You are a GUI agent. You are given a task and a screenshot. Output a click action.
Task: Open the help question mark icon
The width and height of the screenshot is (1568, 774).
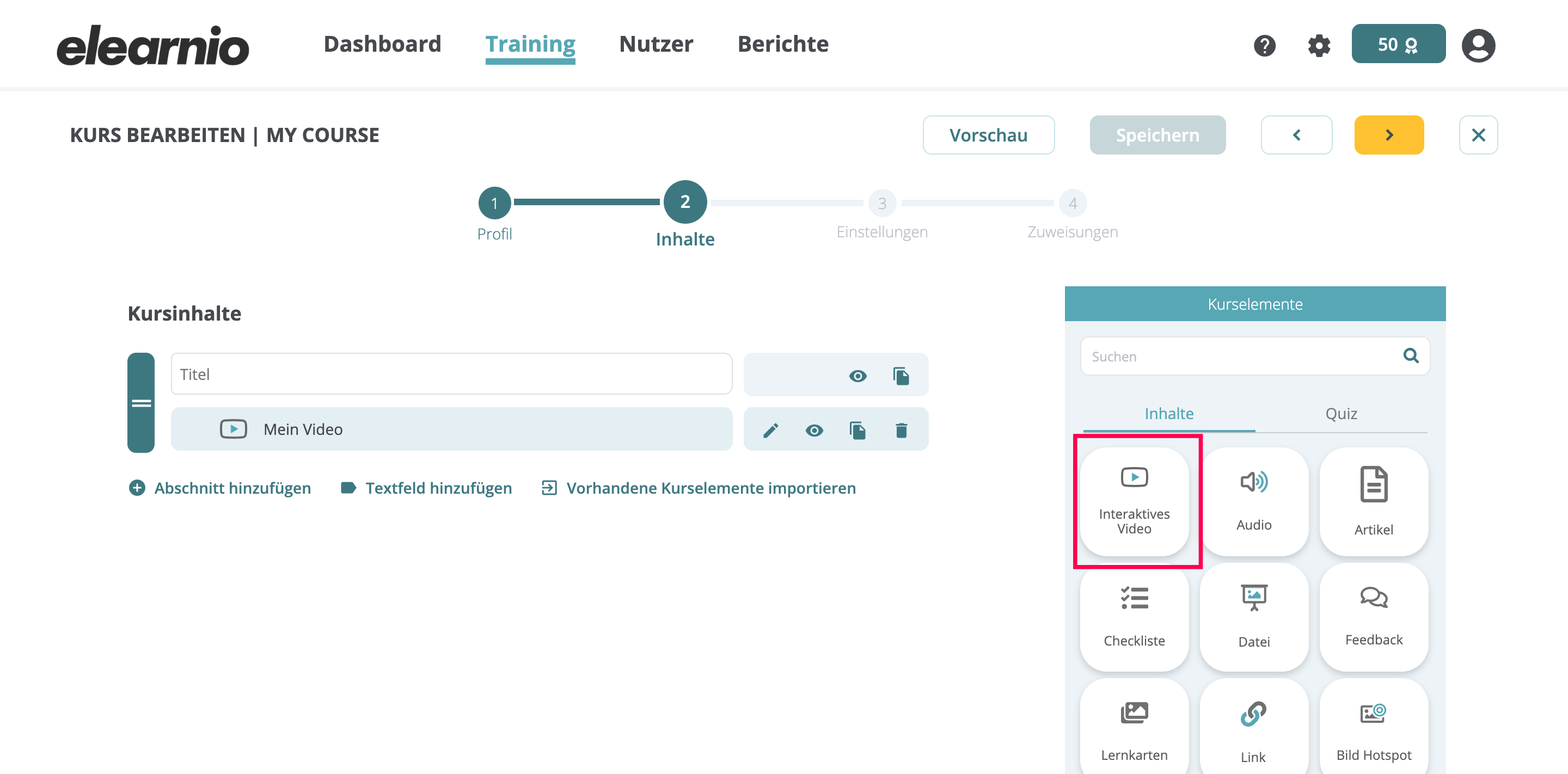click(x=1264, y=45)
